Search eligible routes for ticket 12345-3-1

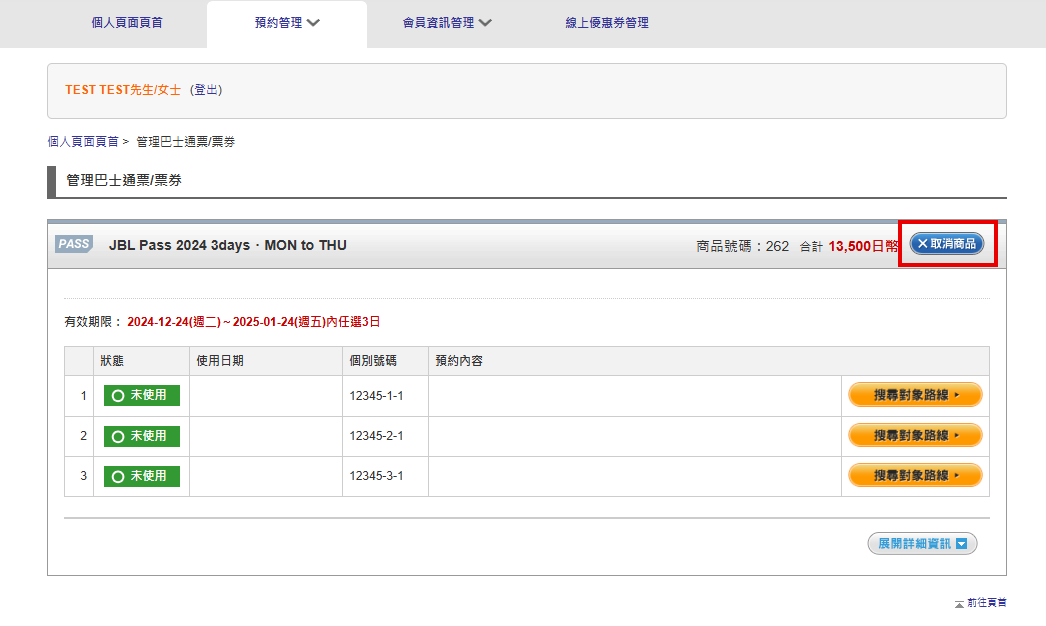(915, 476)
